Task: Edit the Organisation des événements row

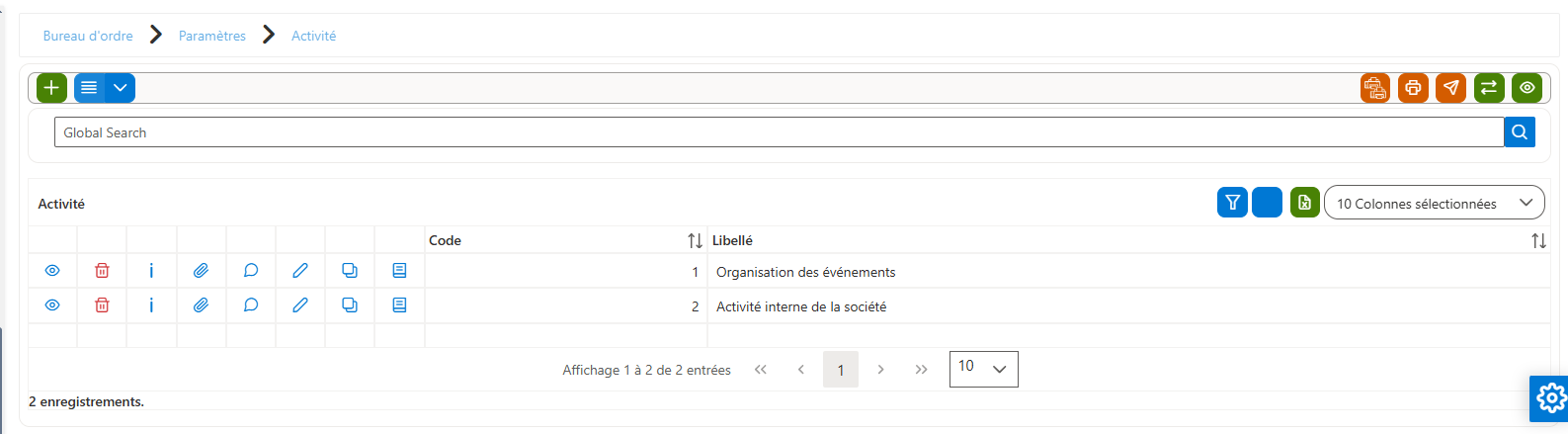Action: [300, 271]
